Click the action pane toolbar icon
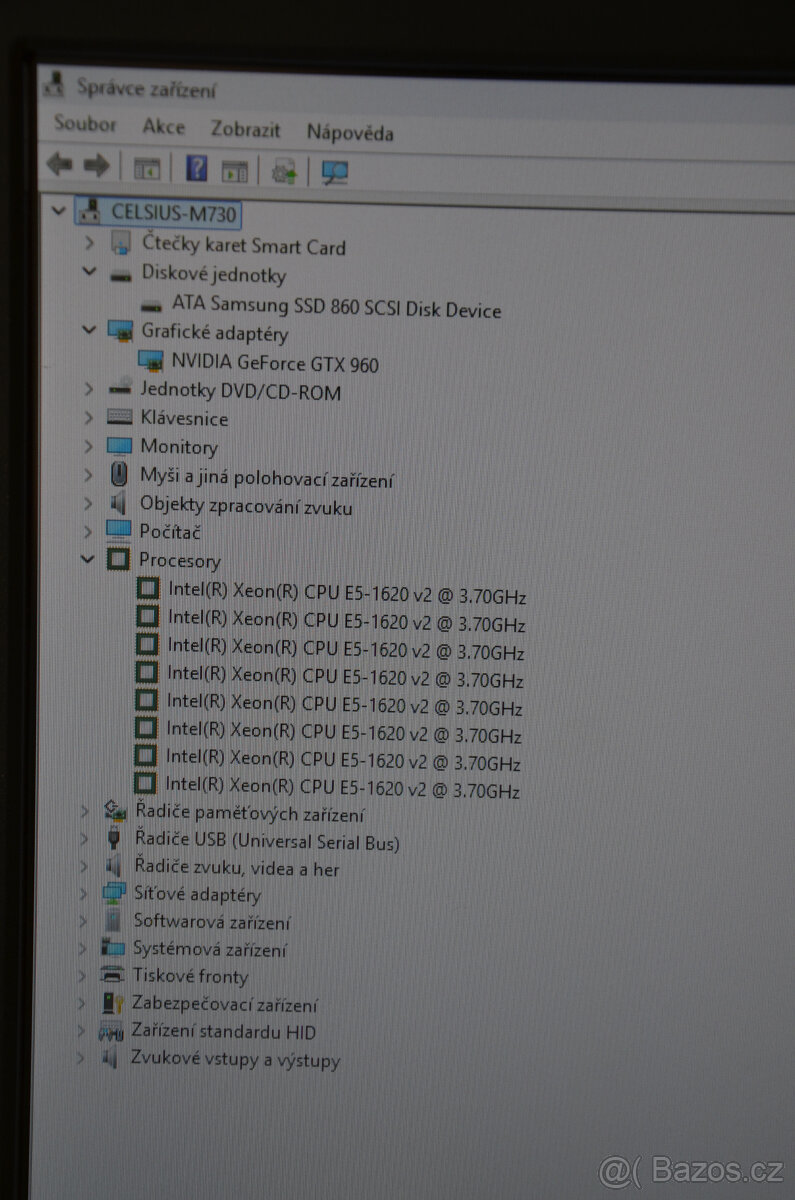This screenshot has height=1200, width=795. point(235,171)
